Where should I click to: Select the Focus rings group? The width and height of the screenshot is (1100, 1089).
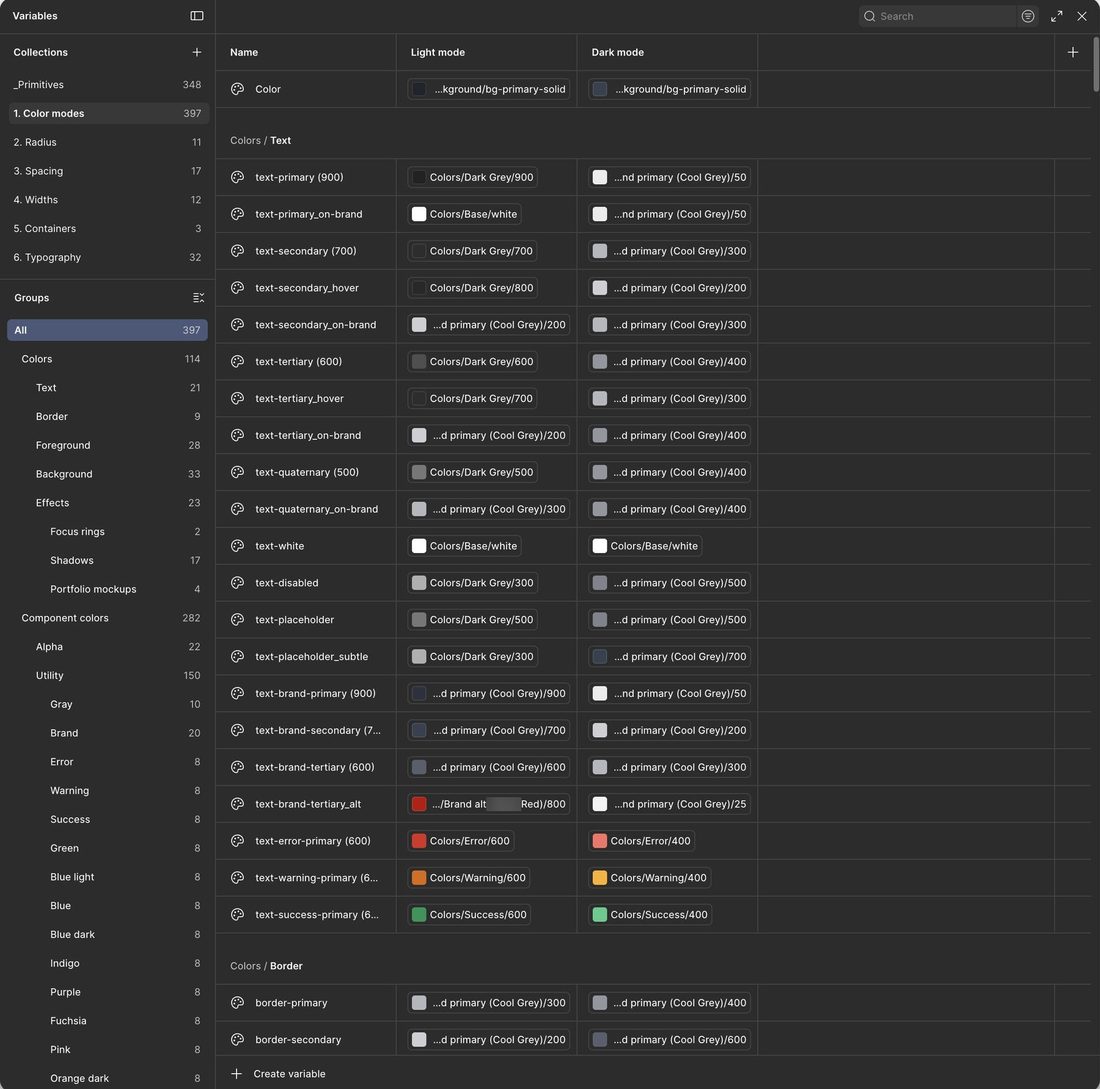pos(107,531)
